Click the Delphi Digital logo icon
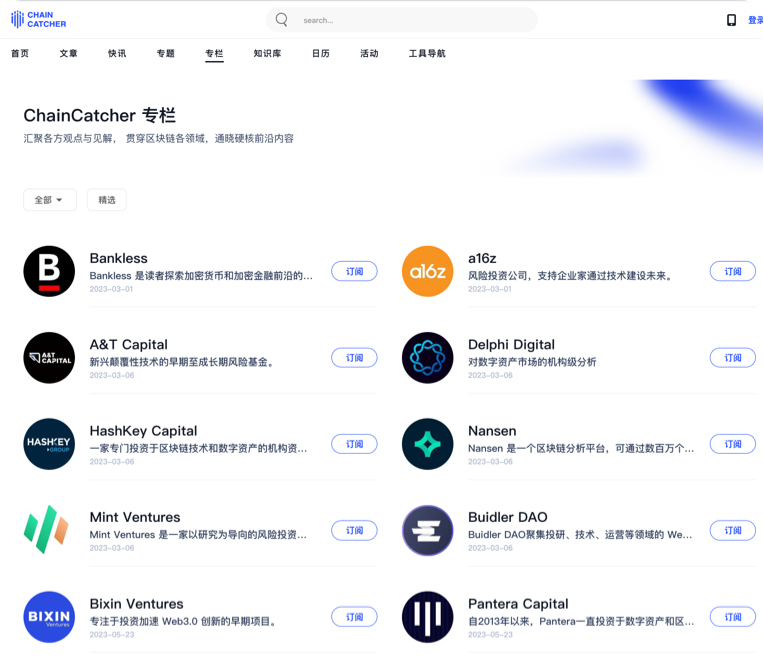 [427, 358]
